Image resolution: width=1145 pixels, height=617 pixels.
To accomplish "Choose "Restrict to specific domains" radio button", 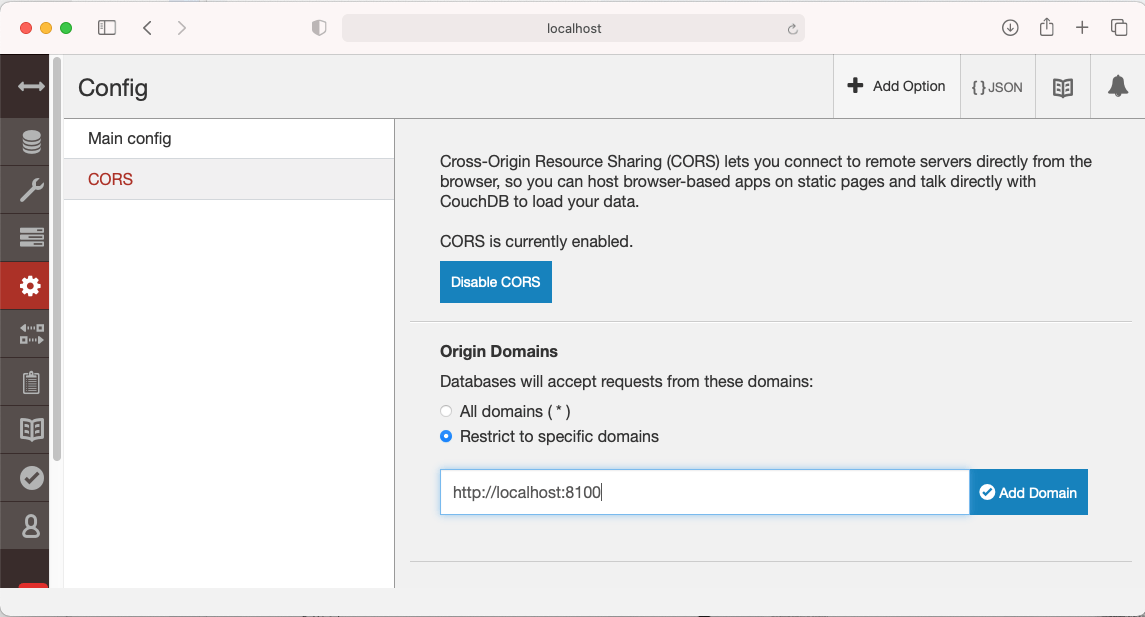I will click(446, 437).
